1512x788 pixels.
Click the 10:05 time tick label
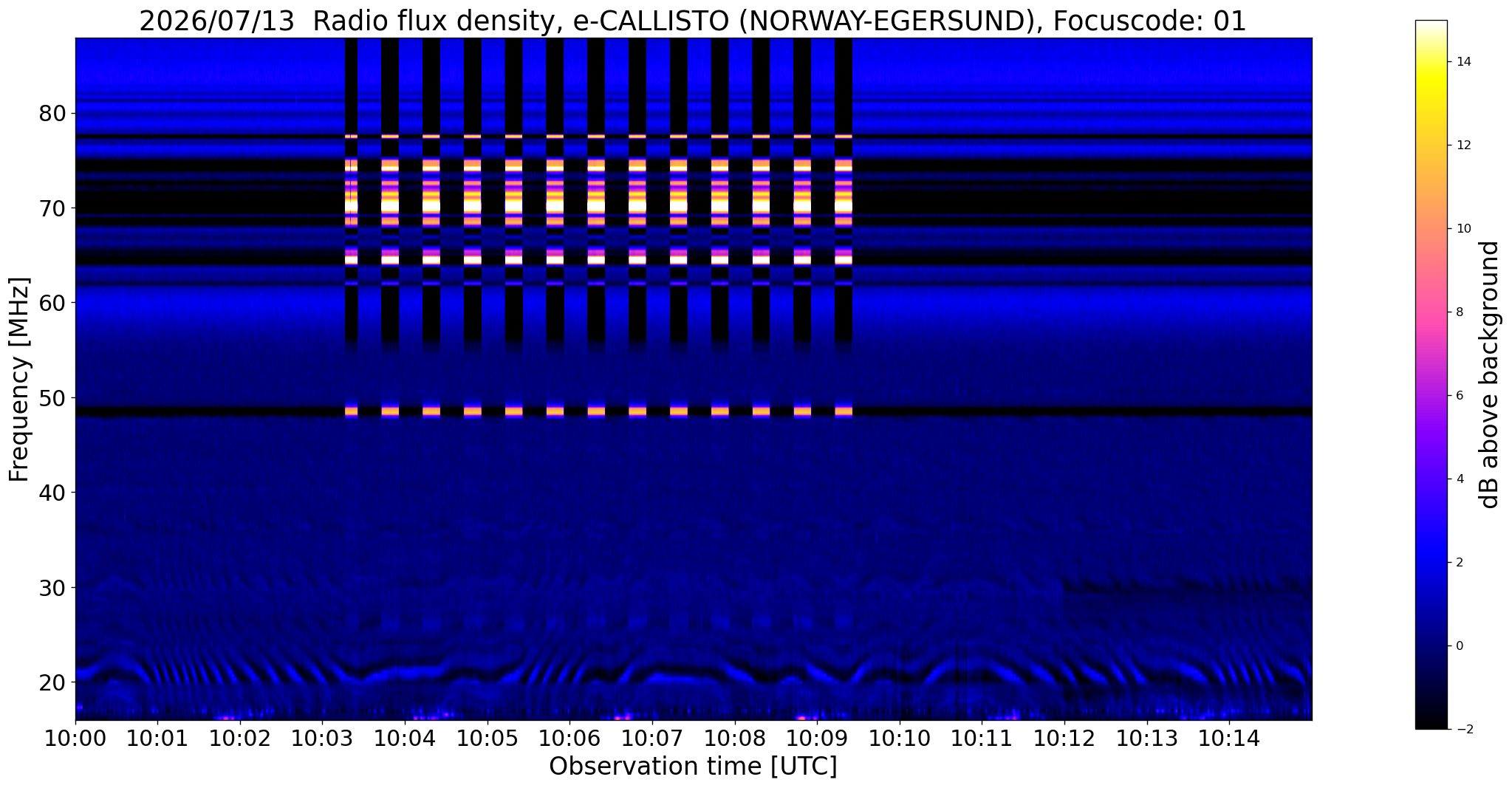488,738
